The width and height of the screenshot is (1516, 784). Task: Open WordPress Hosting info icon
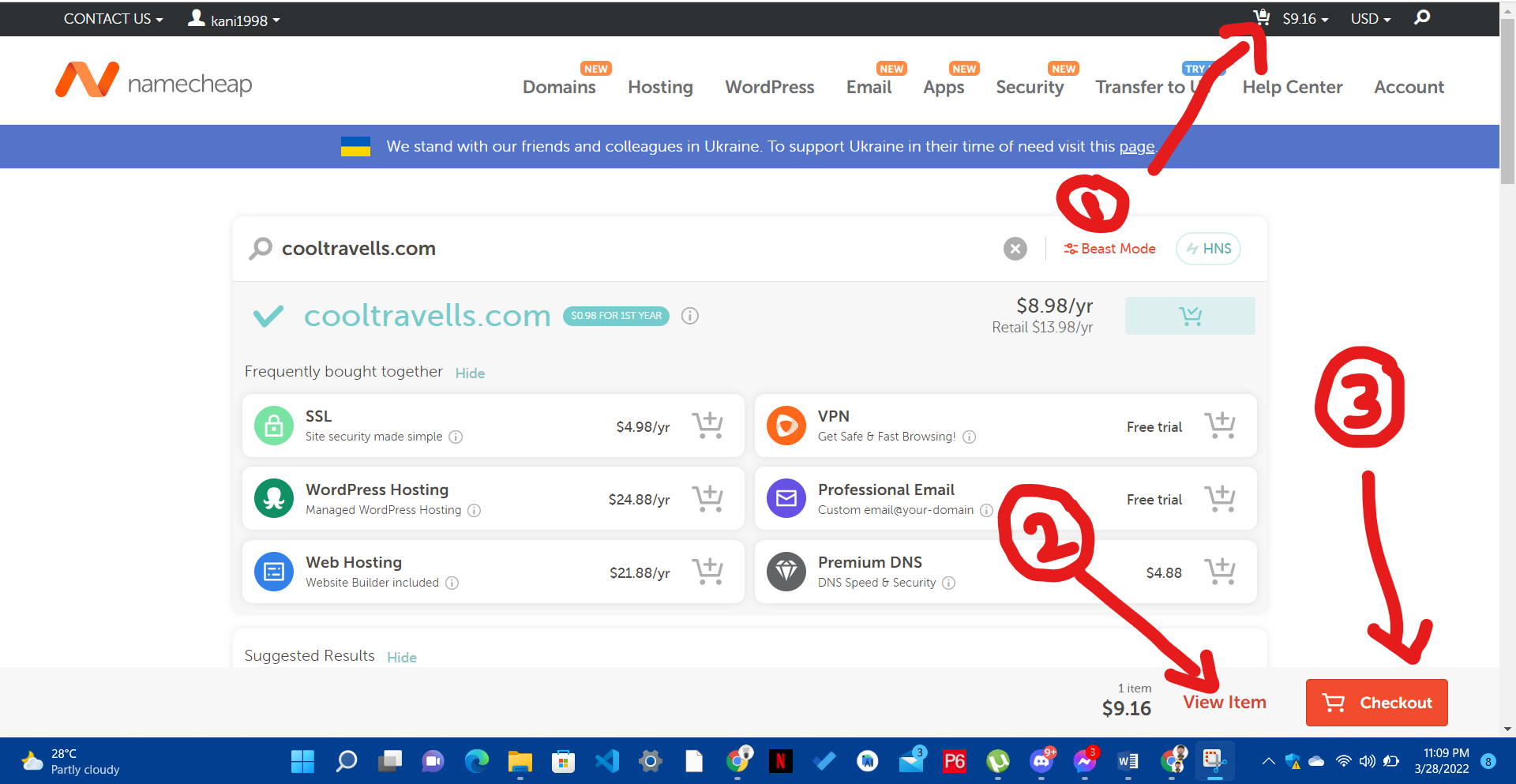(474, 510)
